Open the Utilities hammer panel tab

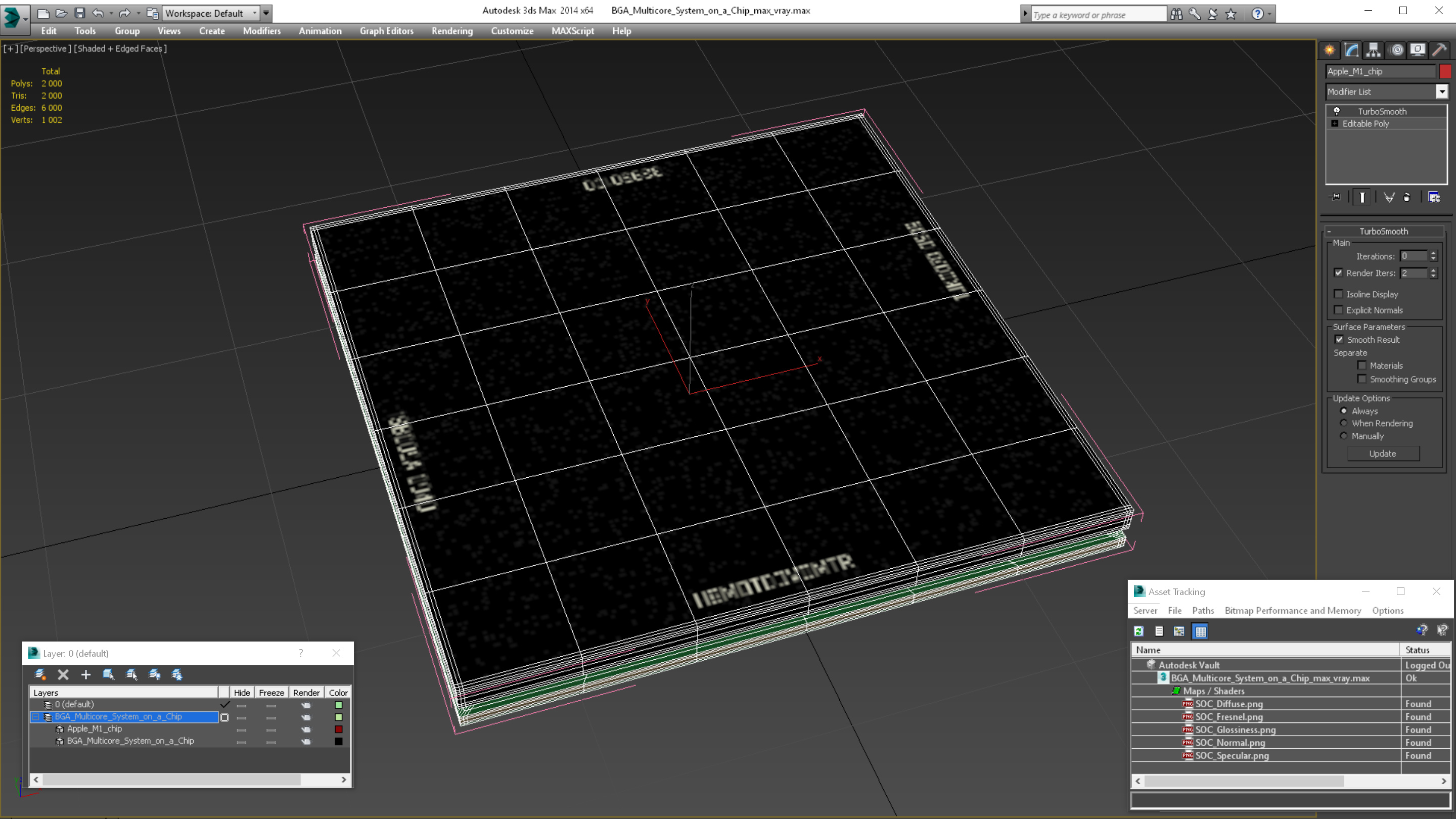1440,51
